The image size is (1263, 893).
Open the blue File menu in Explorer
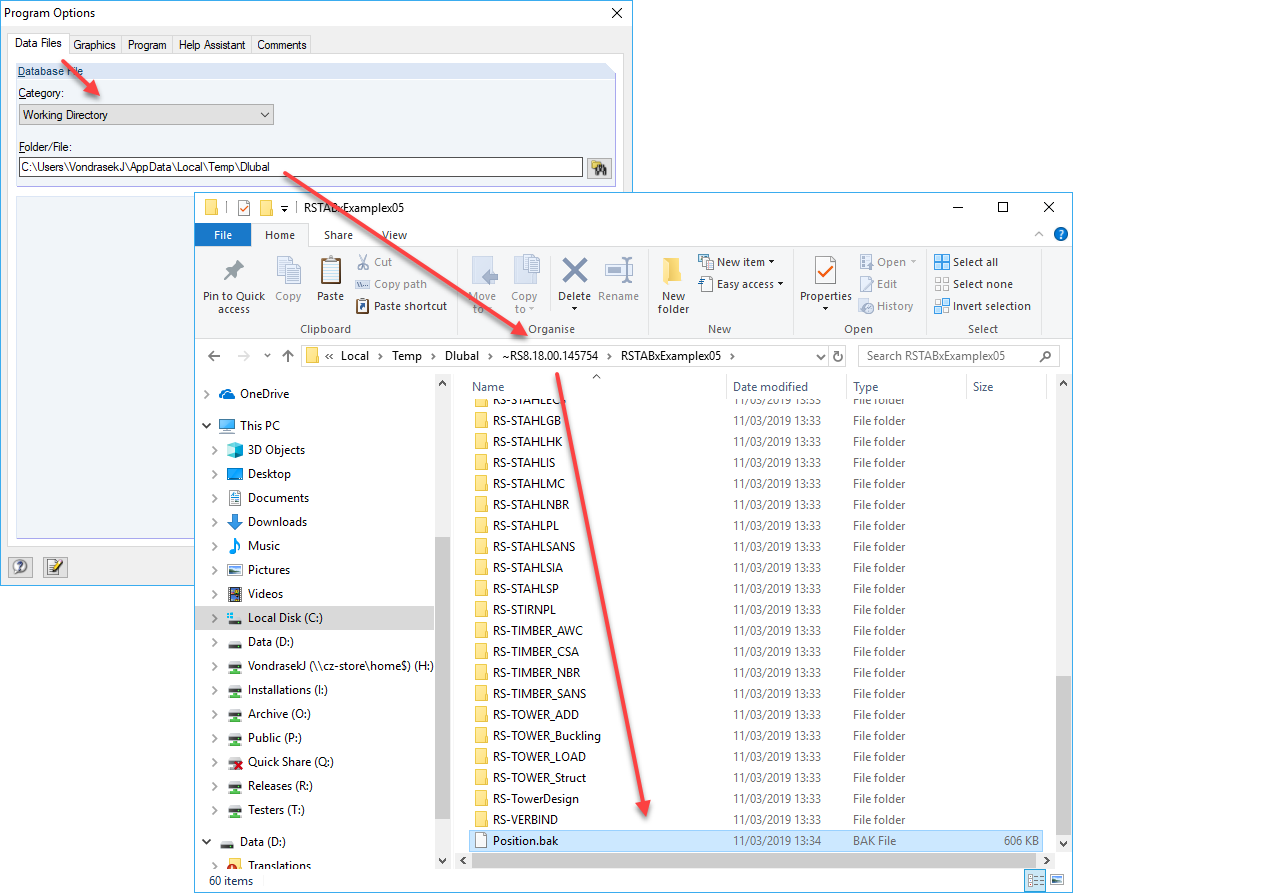(x=223, y=234)
